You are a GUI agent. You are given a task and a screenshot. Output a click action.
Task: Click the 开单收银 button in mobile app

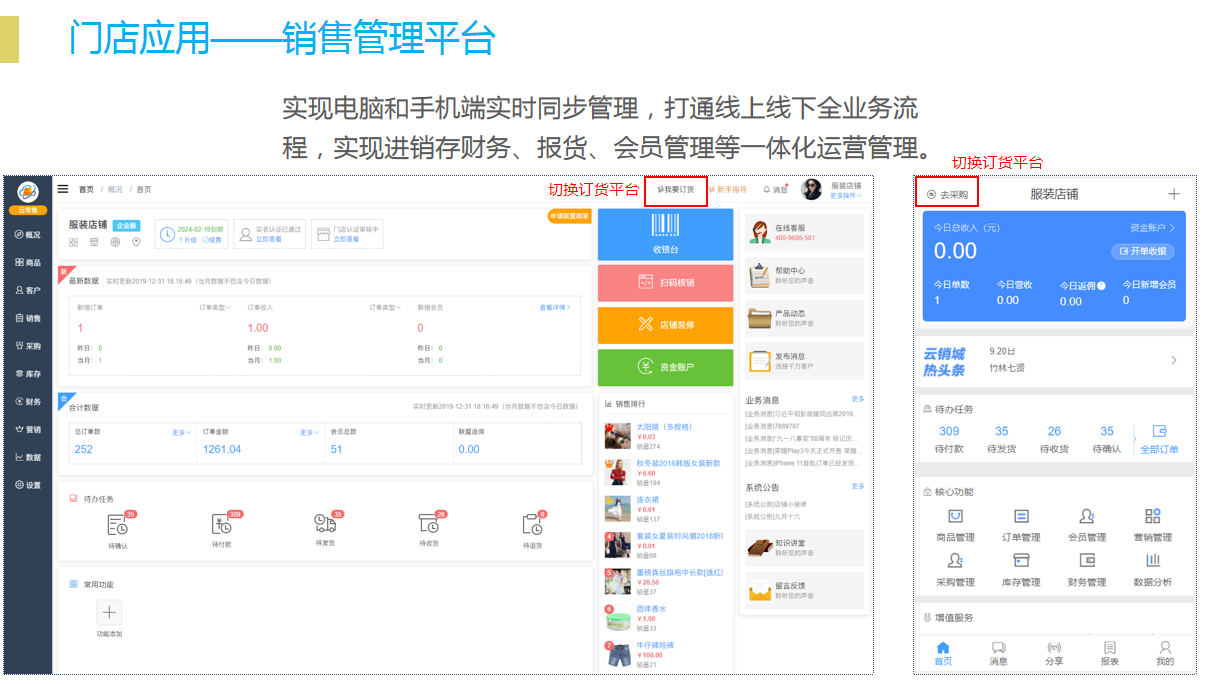pos(1143,251)
